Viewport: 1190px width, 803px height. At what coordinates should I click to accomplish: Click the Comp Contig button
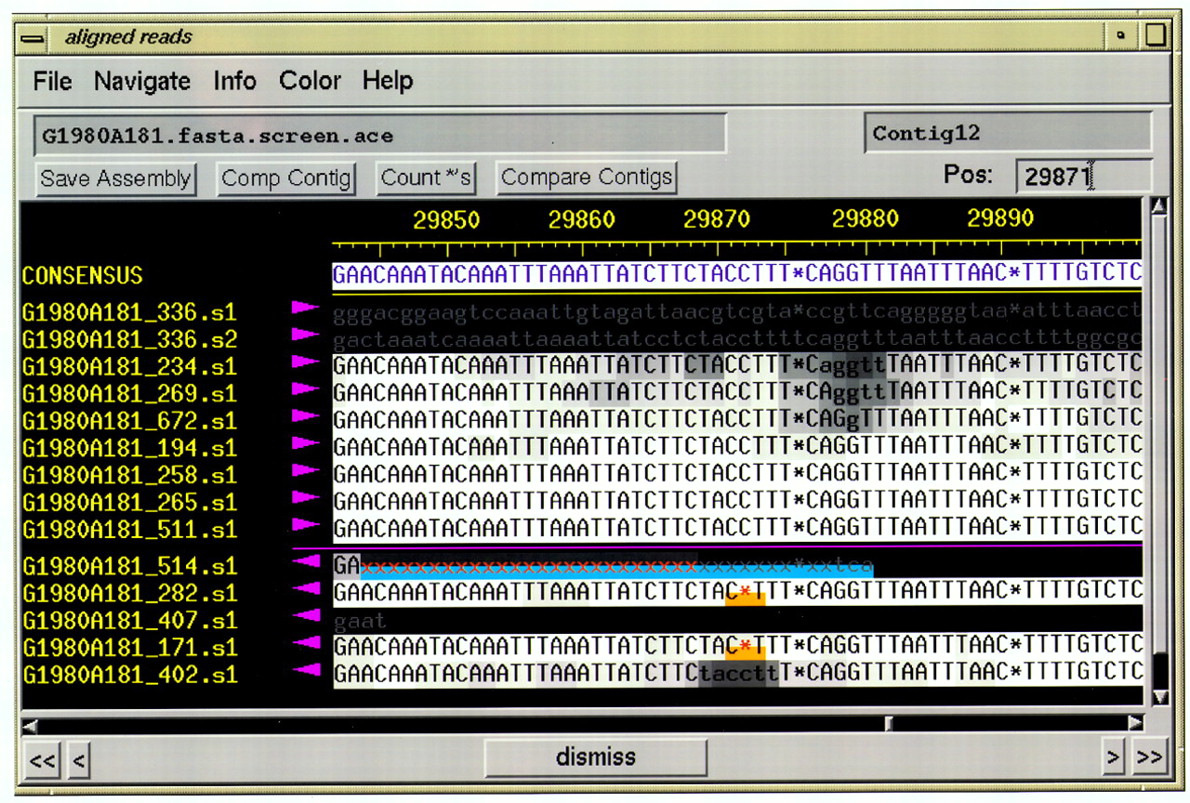coord(285,178)
